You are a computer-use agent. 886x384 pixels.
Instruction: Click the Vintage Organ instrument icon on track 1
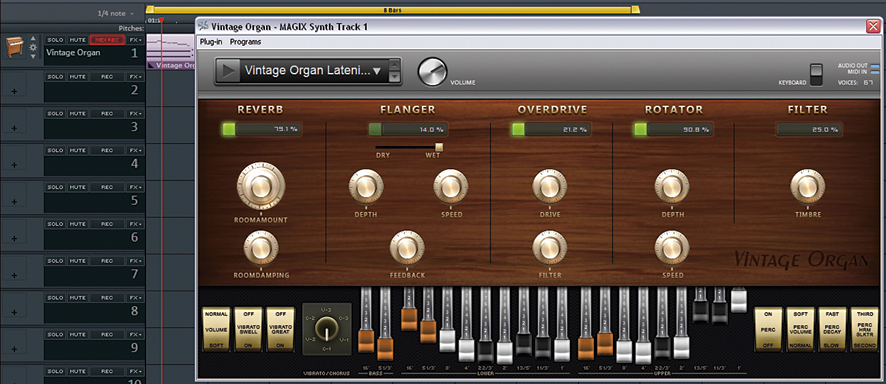pyautogui.click(x=14, y=47)
